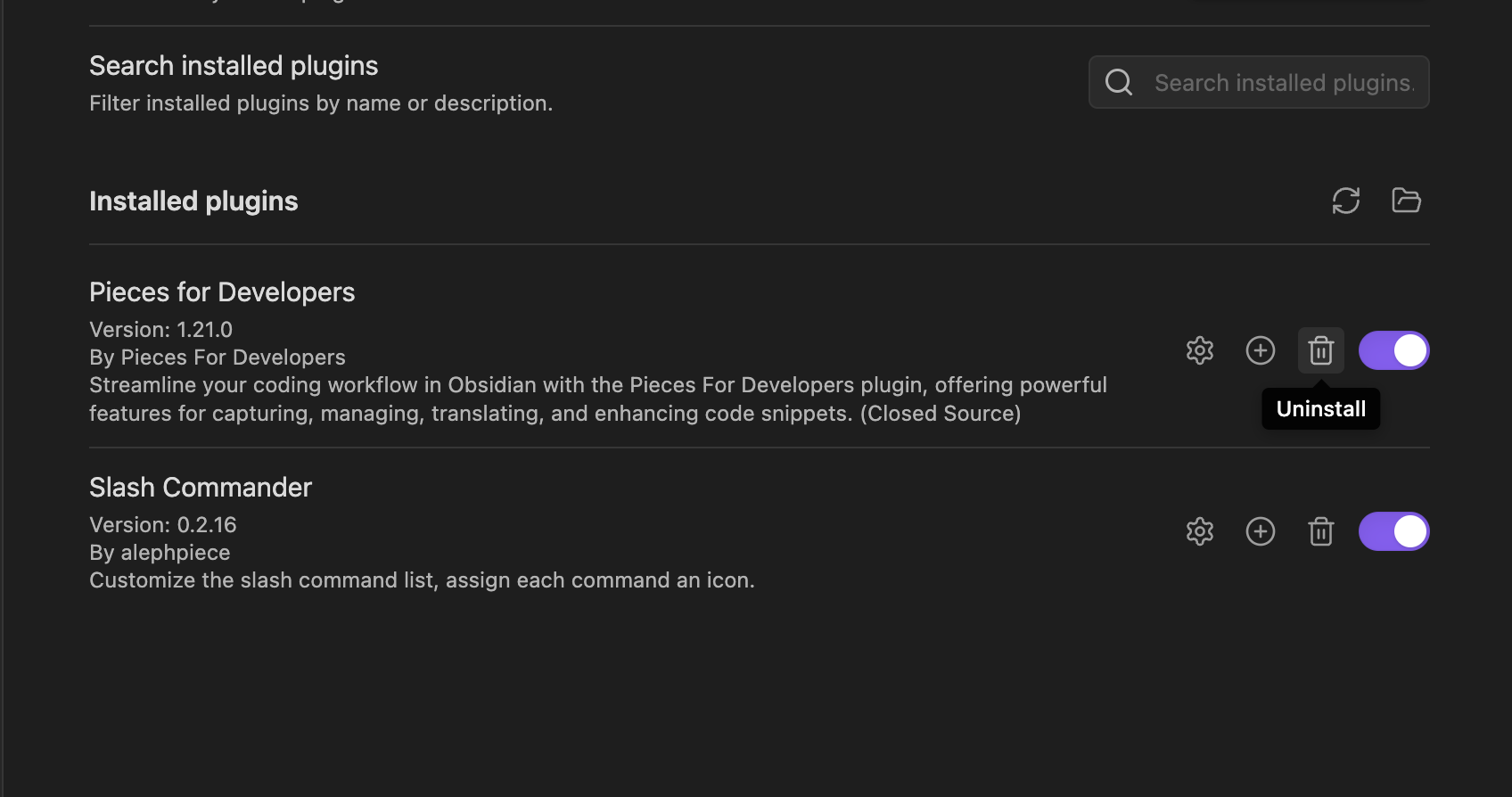Toggle off the Slash Commander plugin
Viewport: 1512px width, 797px height.
[1394, 531]
